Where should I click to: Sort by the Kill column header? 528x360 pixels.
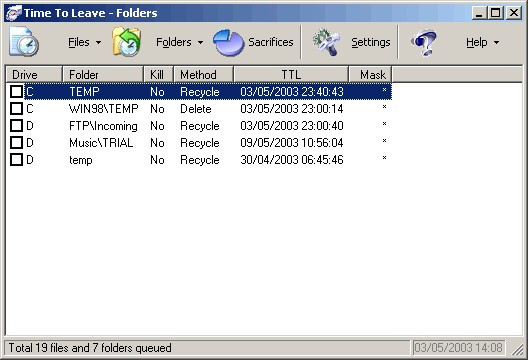159,74
